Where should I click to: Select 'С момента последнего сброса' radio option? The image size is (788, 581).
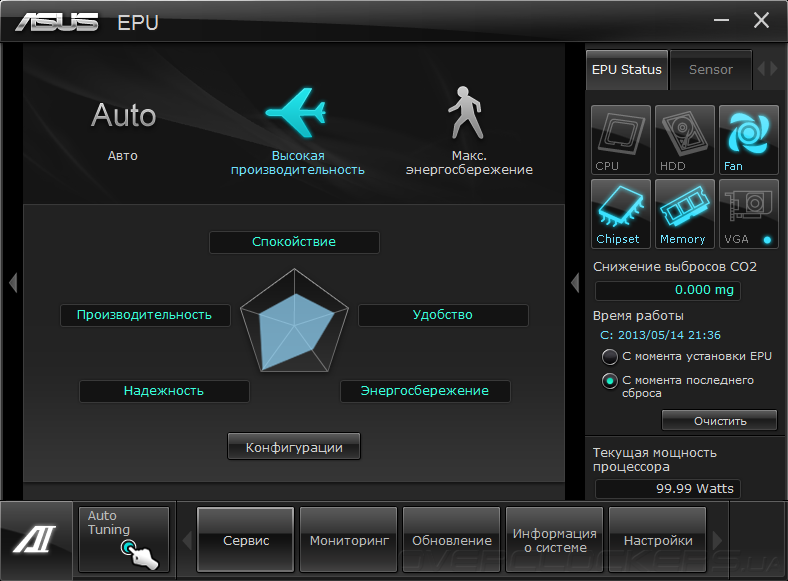click(x=610, y=381)
